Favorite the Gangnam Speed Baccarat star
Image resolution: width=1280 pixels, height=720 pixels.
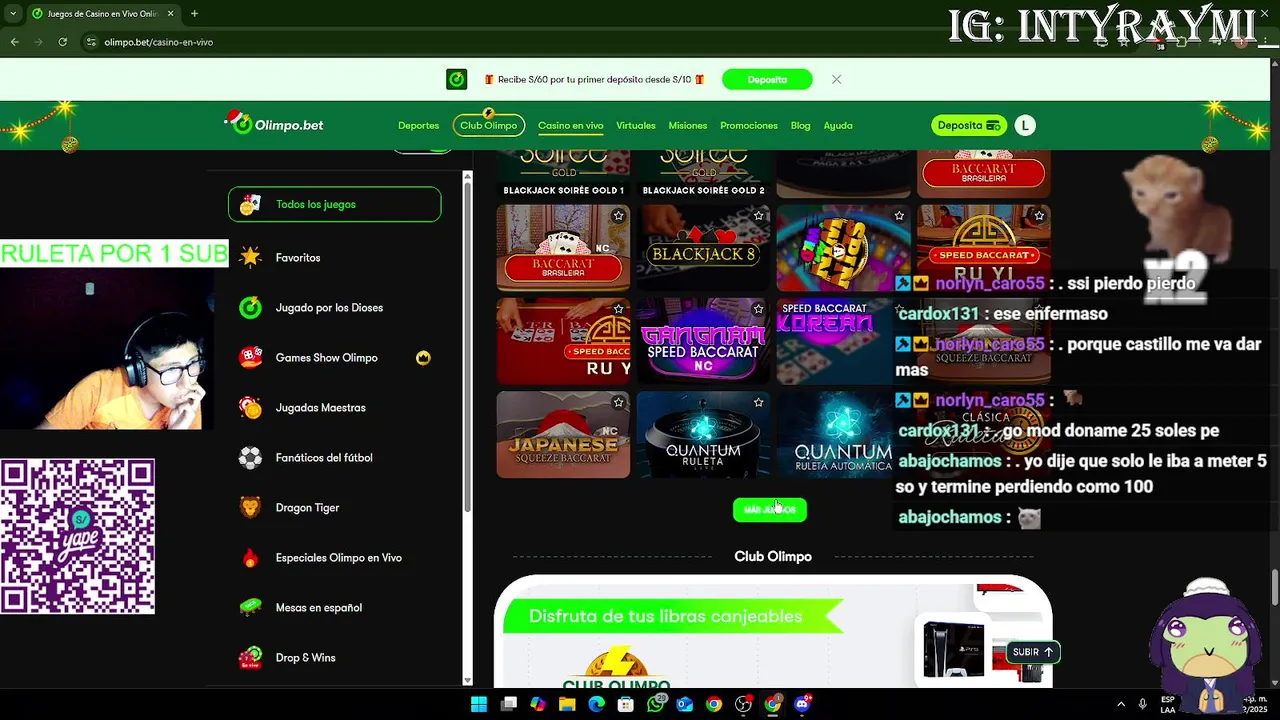pyautogui.click(x=758, y=309)
